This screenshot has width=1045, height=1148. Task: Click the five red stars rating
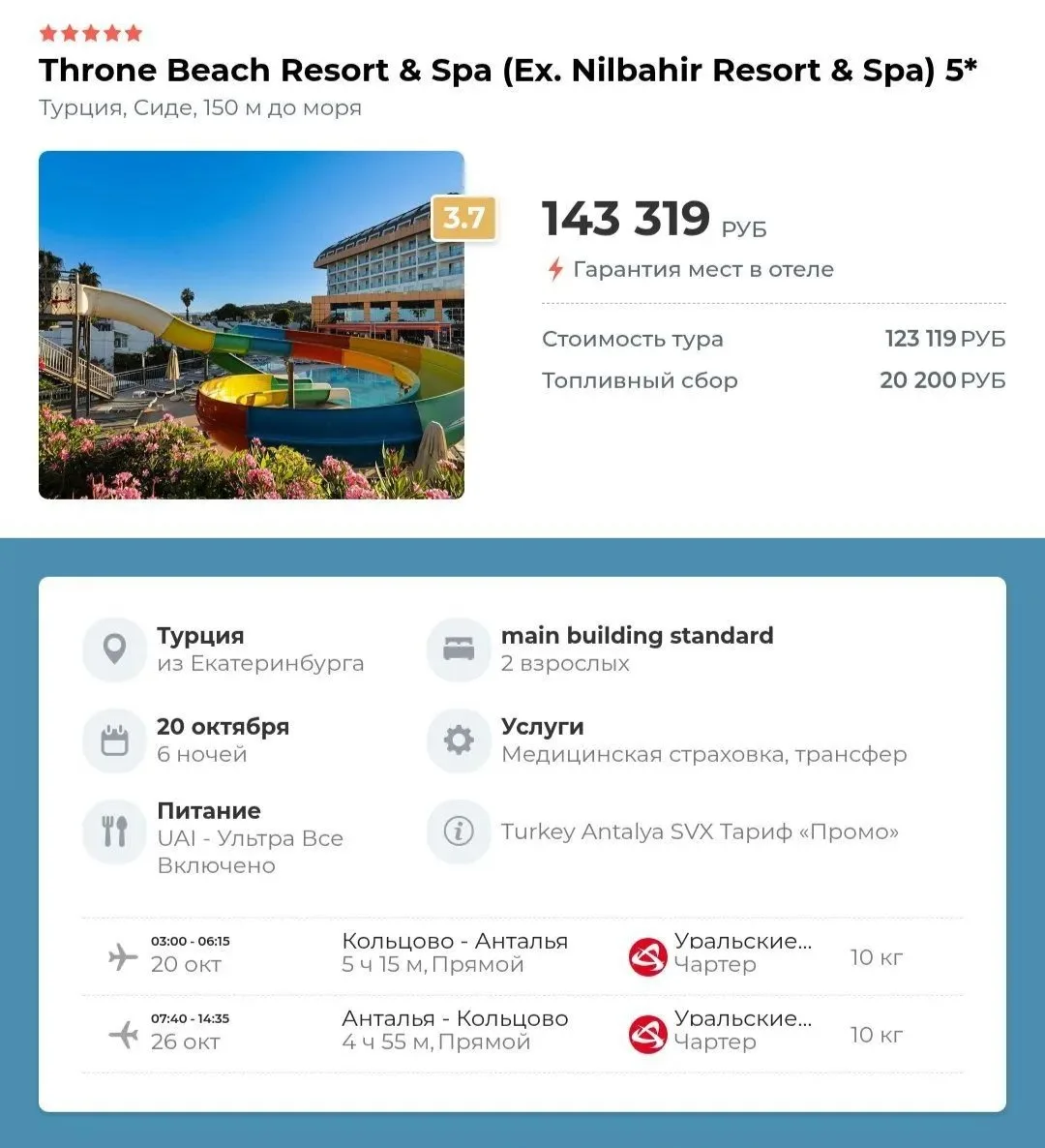[91, 33]
